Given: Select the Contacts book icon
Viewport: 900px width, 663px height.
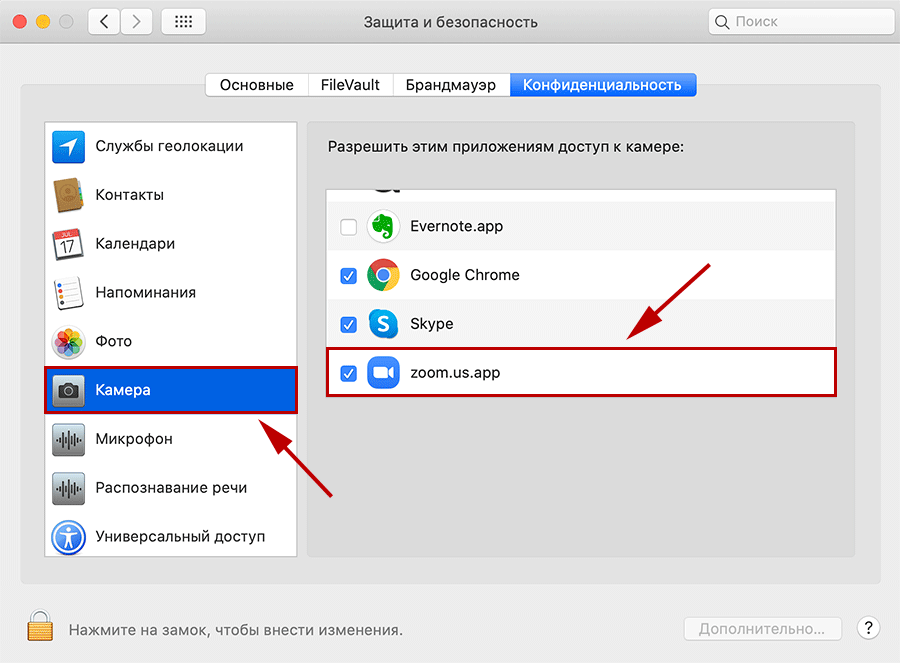Looking at the screenshot, I should click(x=68, y=195).
